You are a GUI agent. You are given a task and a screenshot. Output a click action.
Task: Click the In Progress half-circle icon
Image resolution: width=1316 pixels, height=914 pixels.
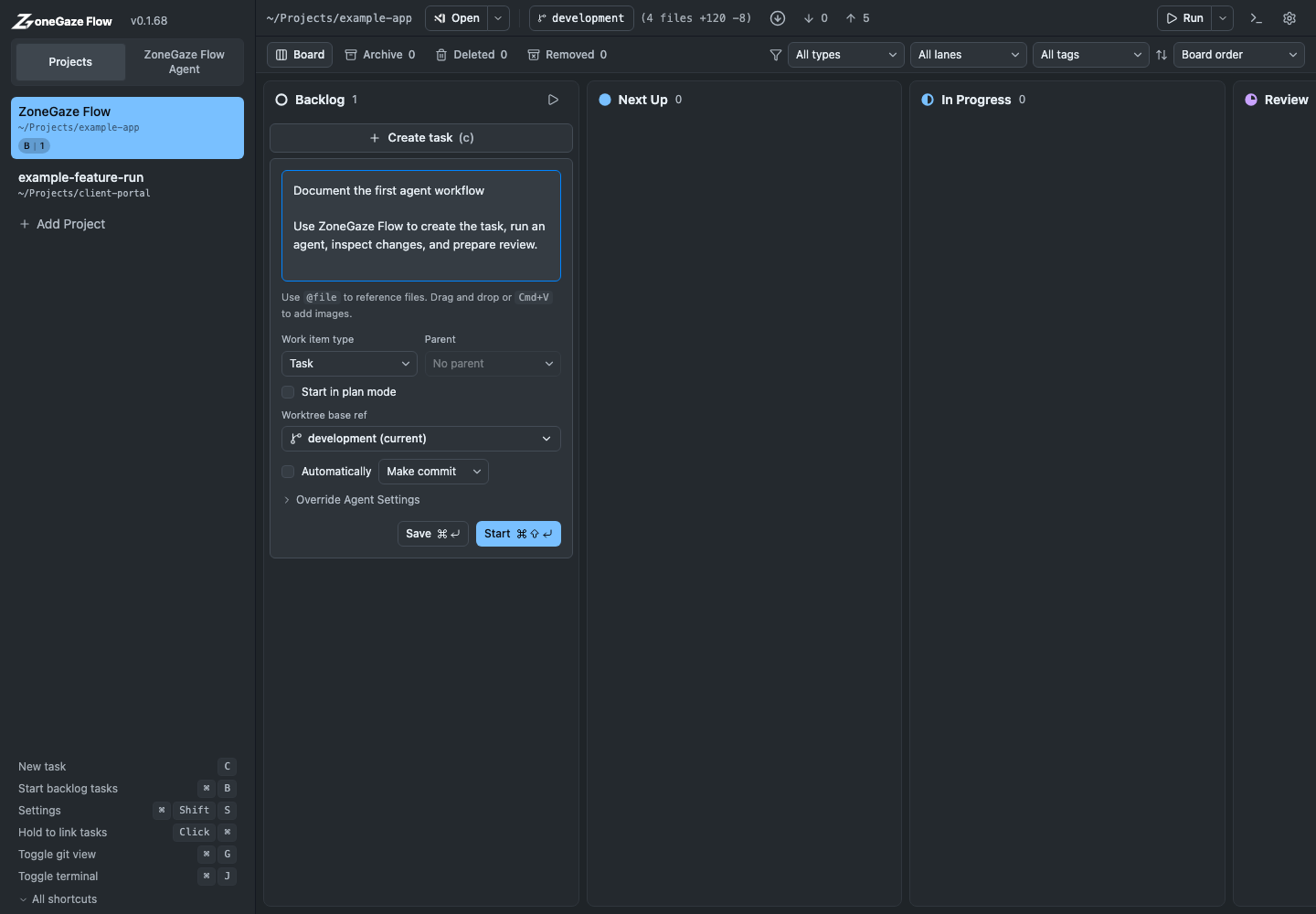click(x=928, y=100)
